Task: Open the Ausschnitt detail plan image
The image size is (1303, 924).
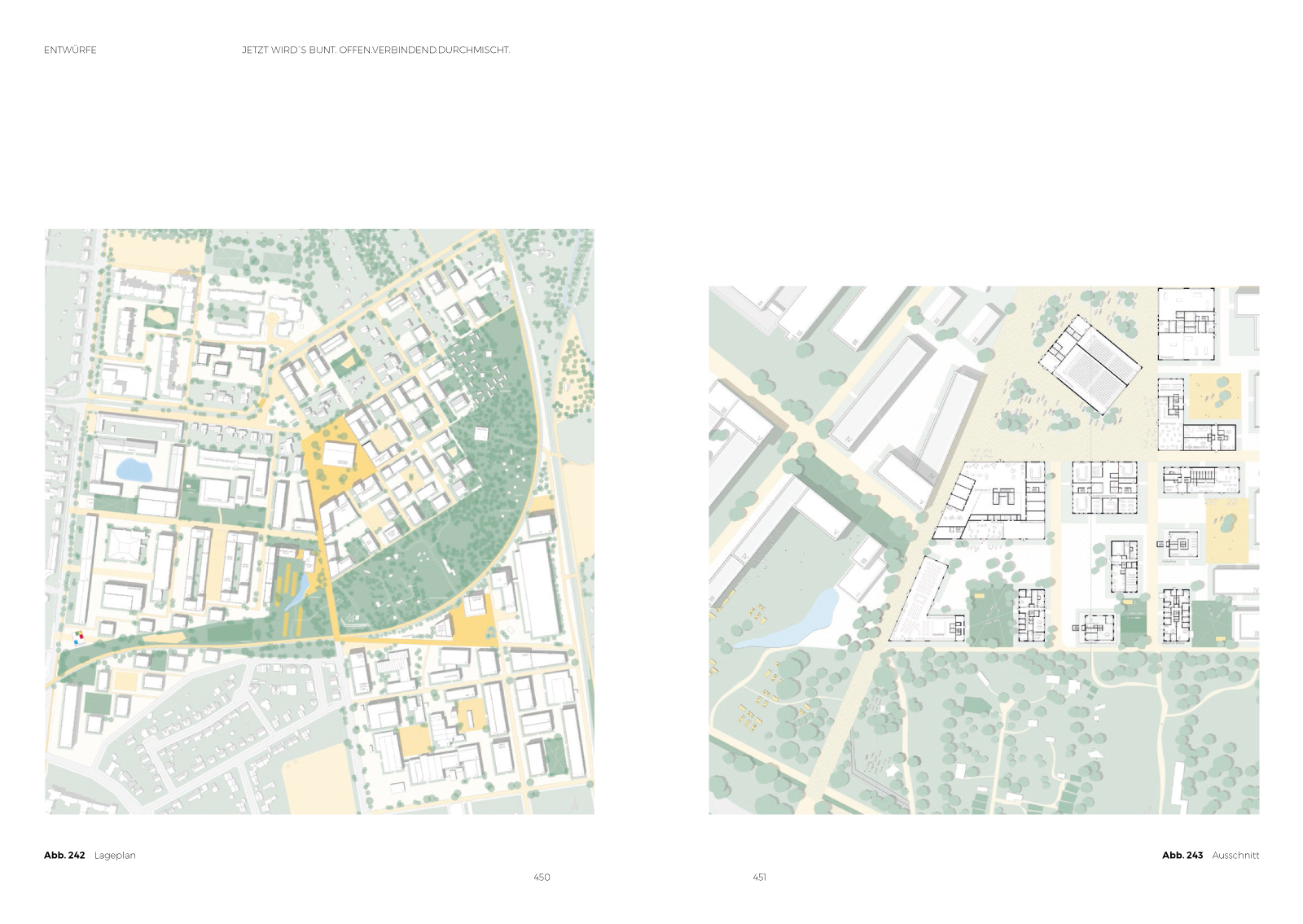Action: click(984, 550)
